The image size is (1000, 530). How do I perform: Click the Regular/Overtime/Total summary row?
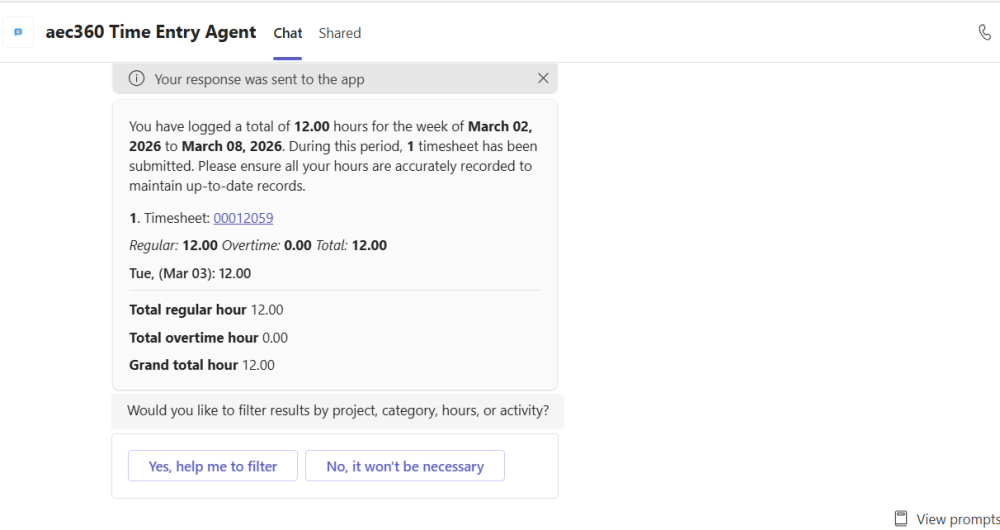[258, 245]
